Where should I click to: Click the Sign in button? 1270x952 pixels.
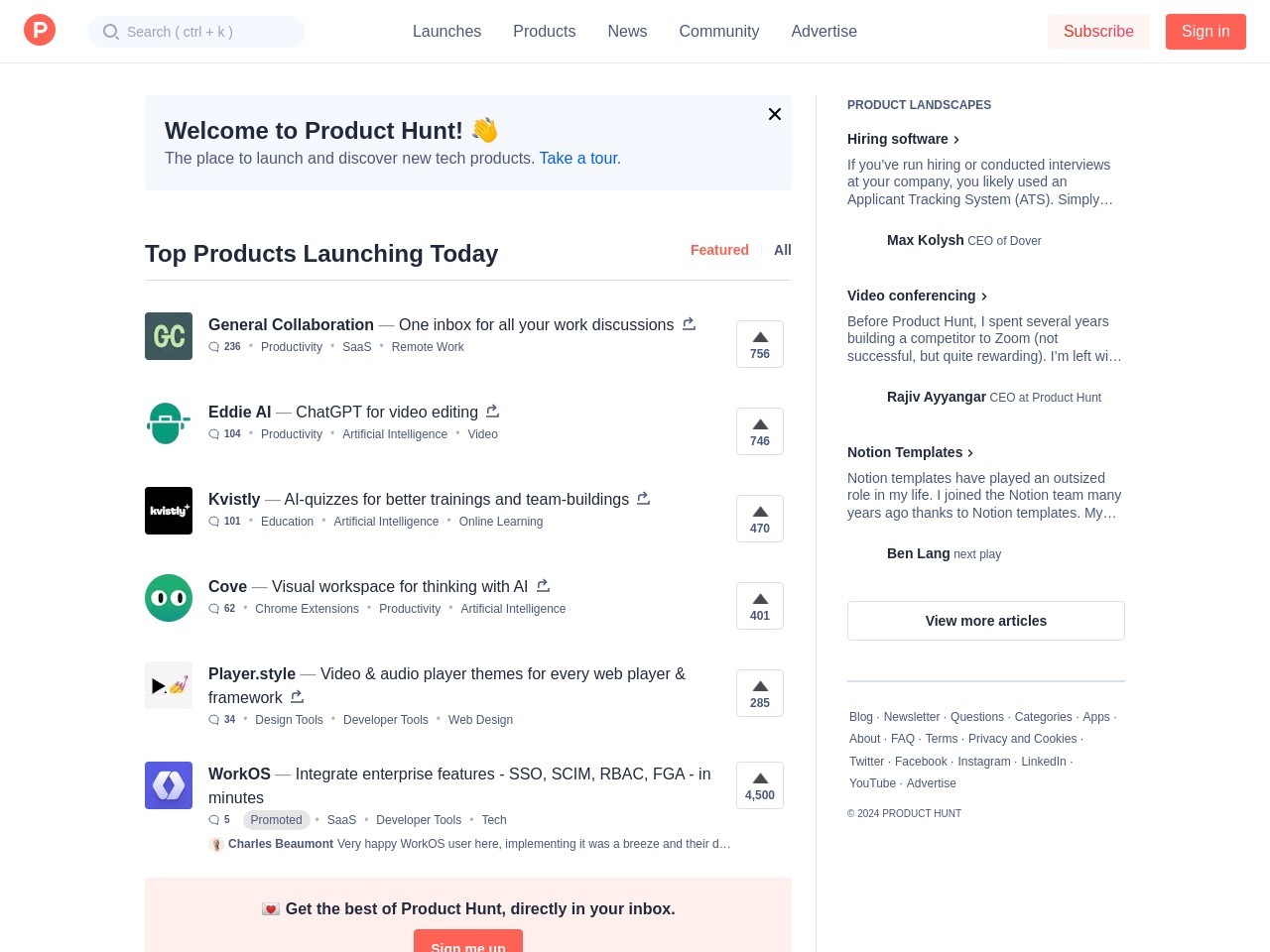[1206, 32]
